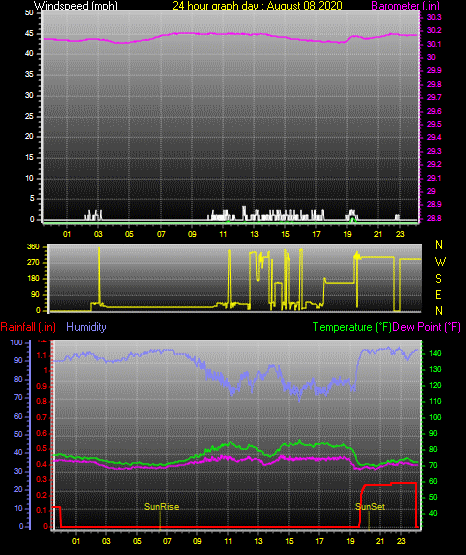Click the 45 mph windspeed scale value
Image resolution: width=466 pixels, height=555 pixels.
pyautogui.click(x=29, y=34)
